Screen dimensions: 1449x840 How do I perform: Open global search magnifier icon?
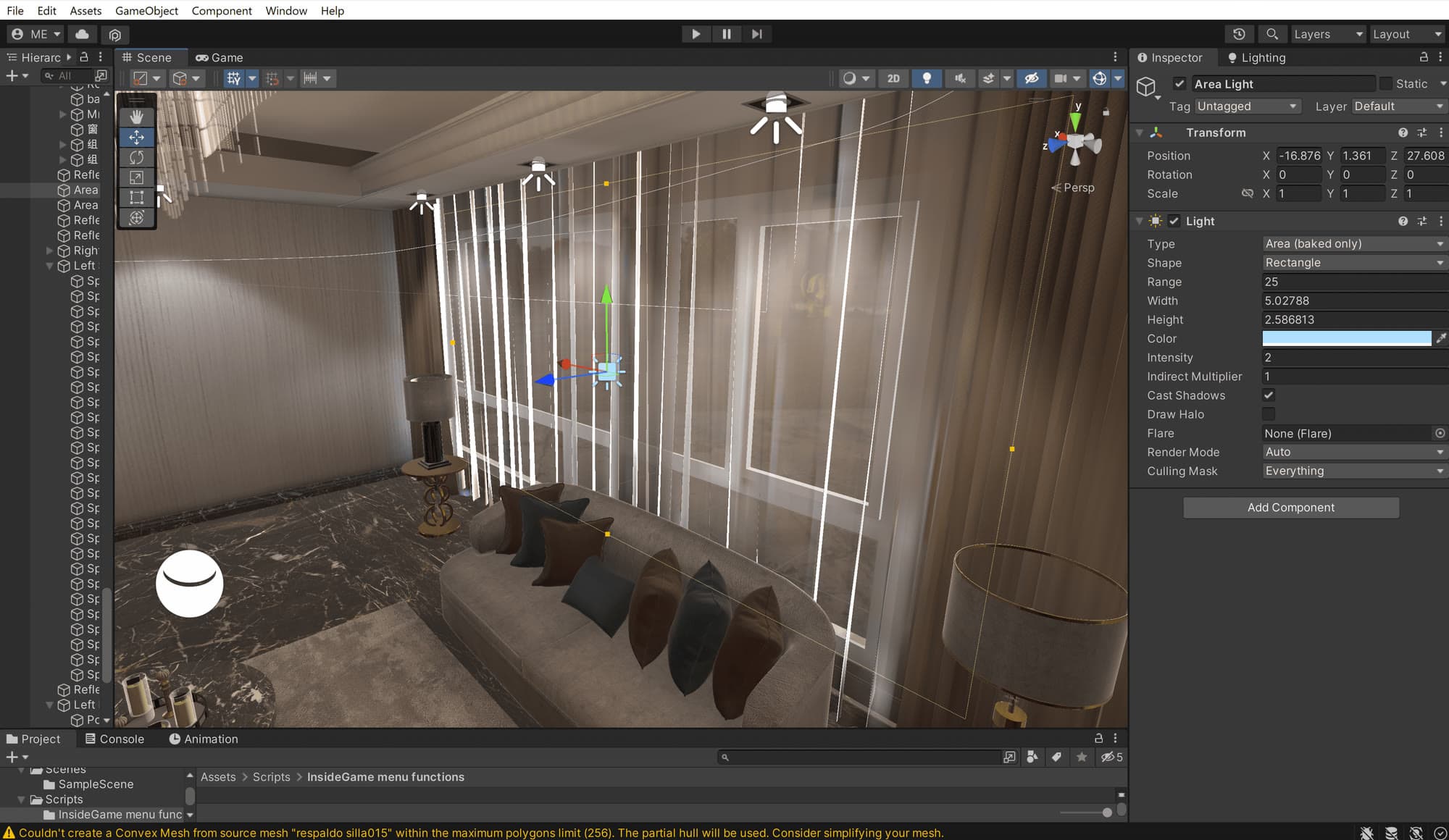[1271, 34]
